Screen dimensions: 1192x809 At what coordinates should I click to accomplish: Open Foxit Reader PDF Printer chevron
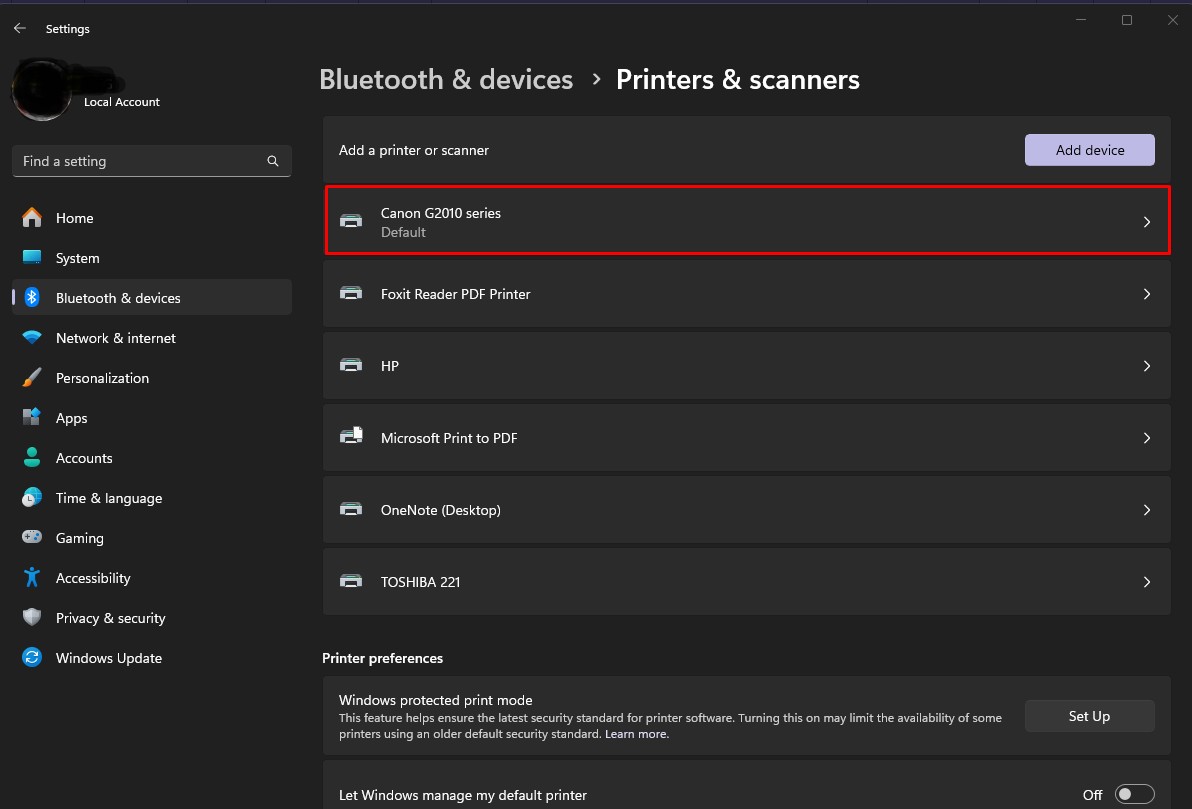[1147, 293]
